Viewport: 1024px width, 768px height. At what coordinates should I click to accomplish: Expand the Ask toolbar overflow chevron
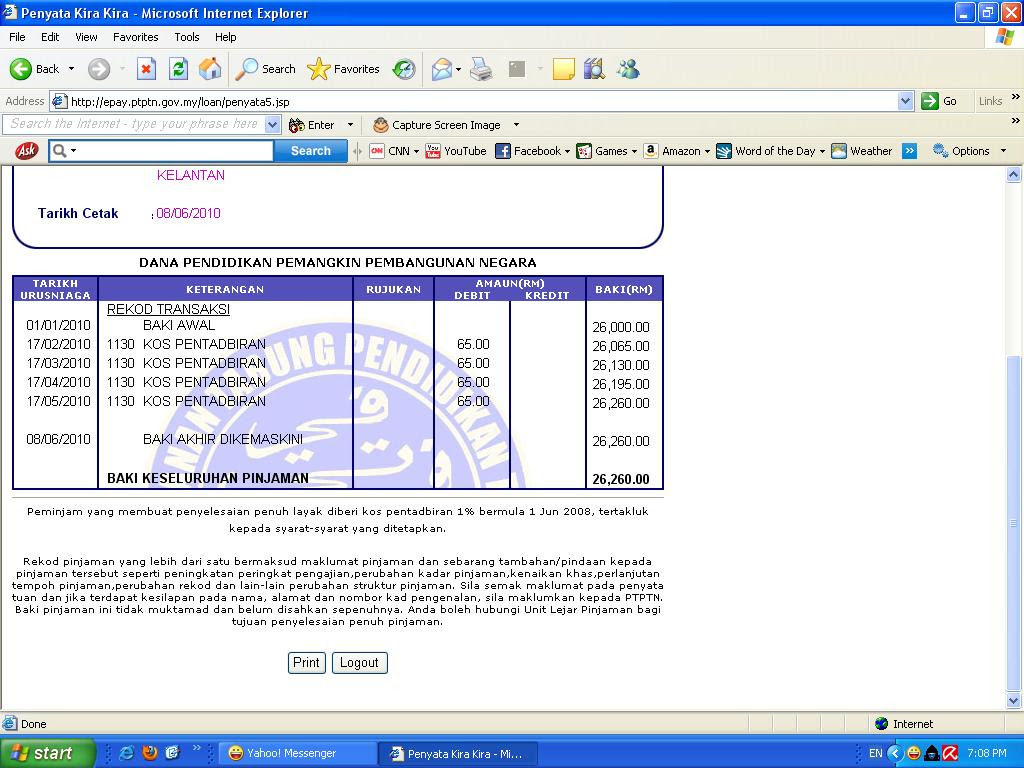pyautogui.click(x=909, y=151)
